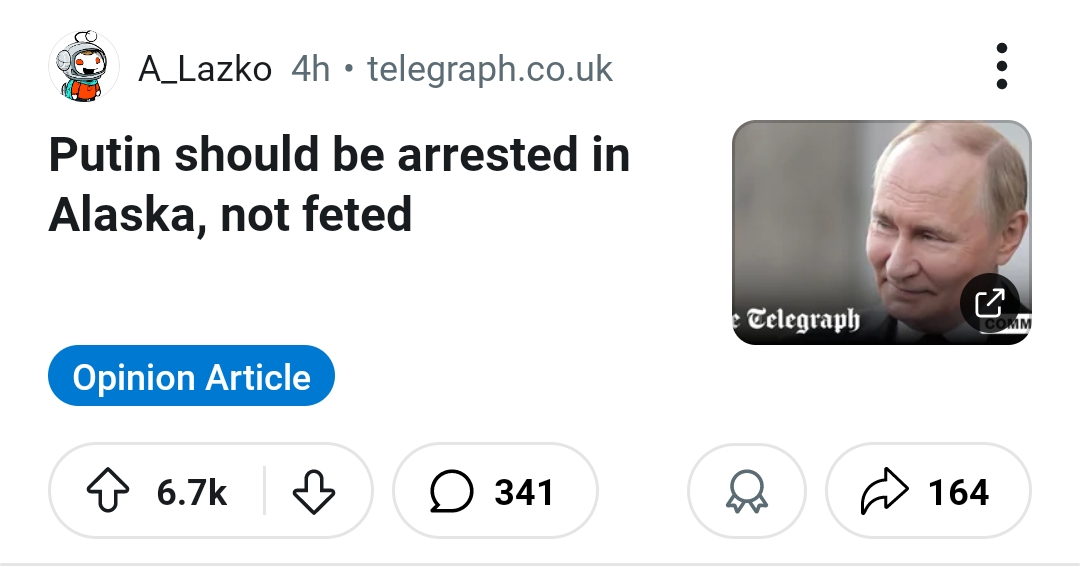Screen dimensions: 1080x579
Task: Open the external link icon on the thumbnail
Action: tap(990, 300)
